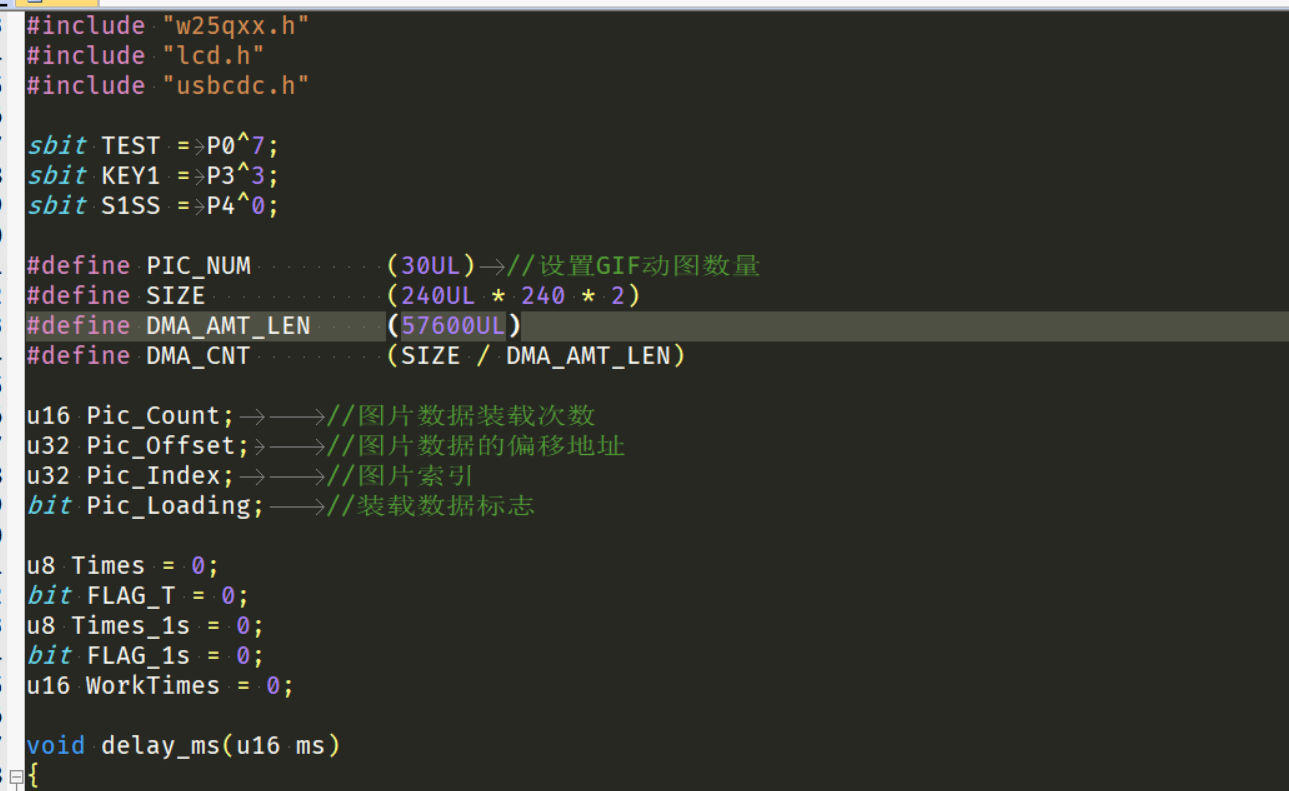Click the P3^3 pin assignment
Screen dimensions: 1289x791
[x=236, y=176]
